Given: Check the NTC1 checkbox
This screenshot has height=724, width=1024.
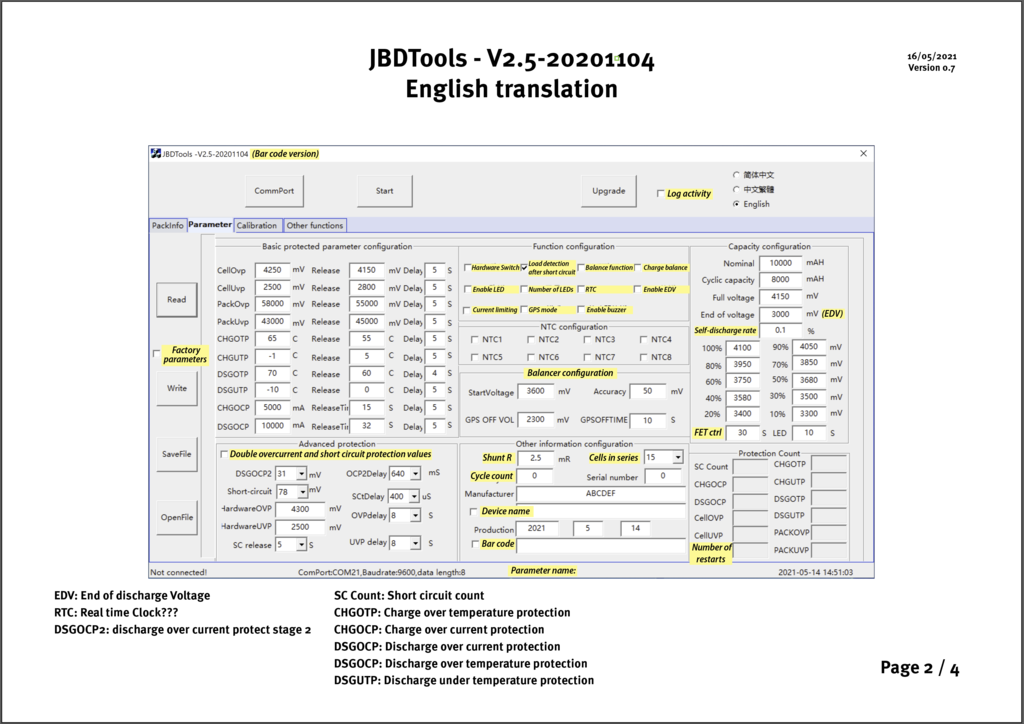Looking at the screenshot, I should click(x=475, y=339).
